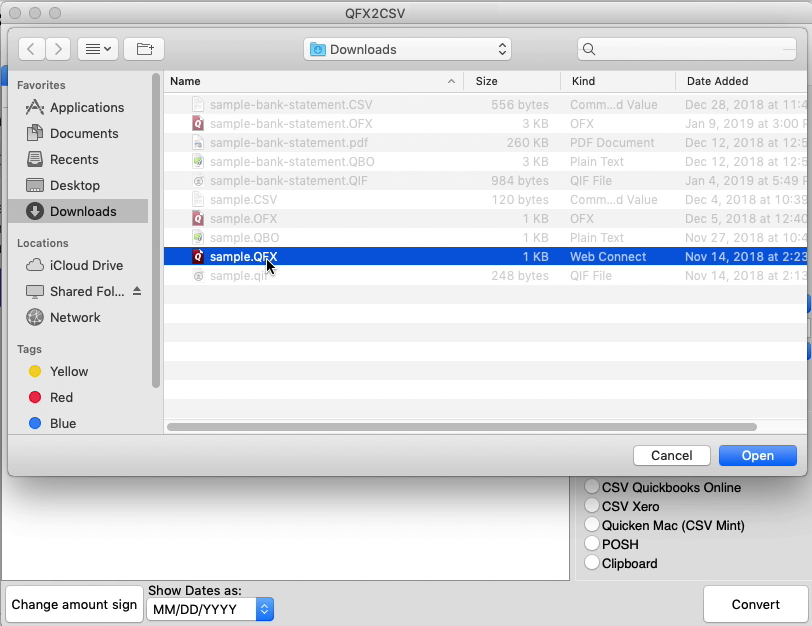Open the list view options dropdown
This screenshot has height=626, width=812.
pos(98,49)
